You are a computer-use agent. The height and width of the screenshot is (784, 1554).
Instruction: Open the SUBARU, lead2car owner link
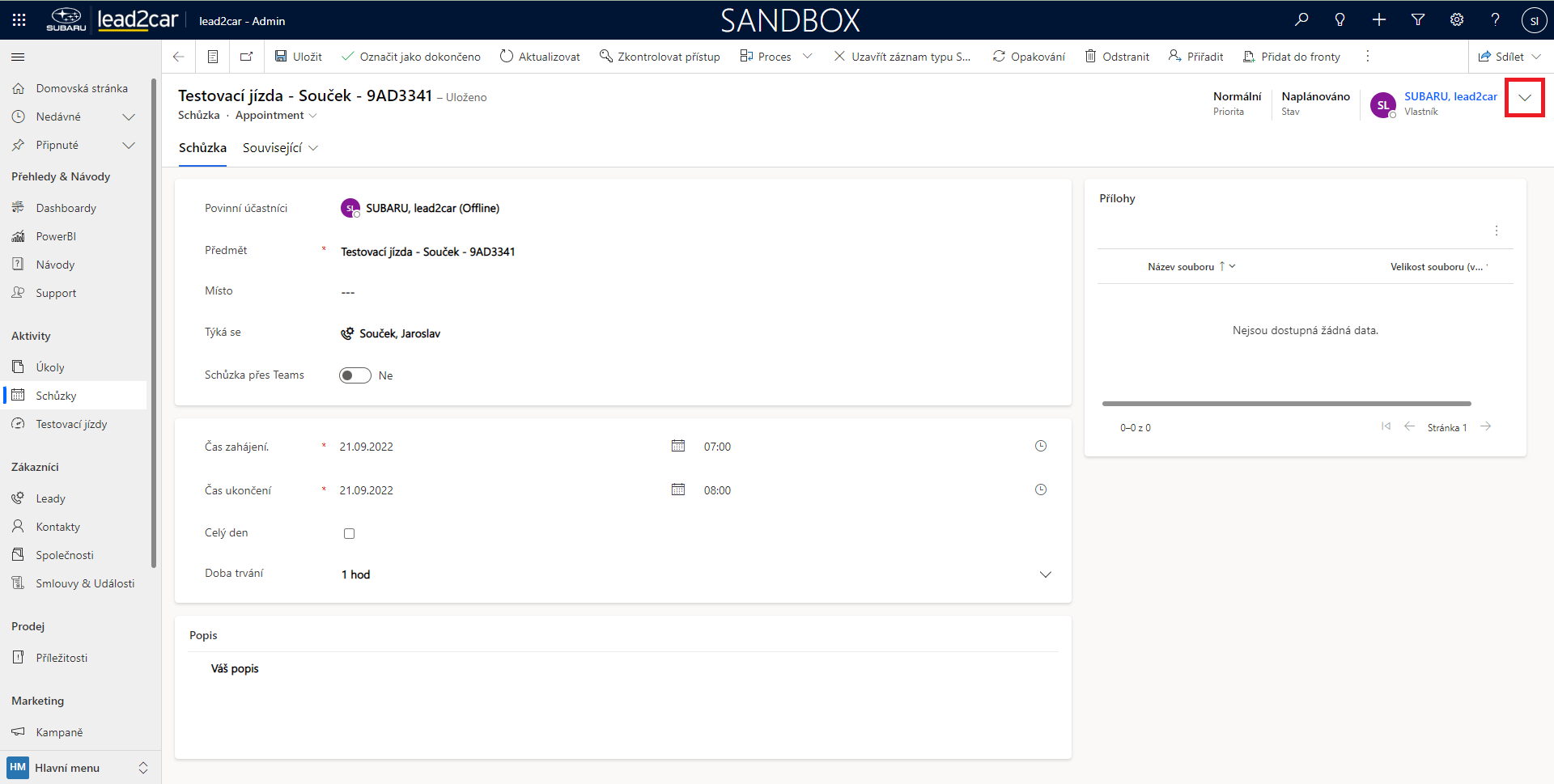point(1450,96)
